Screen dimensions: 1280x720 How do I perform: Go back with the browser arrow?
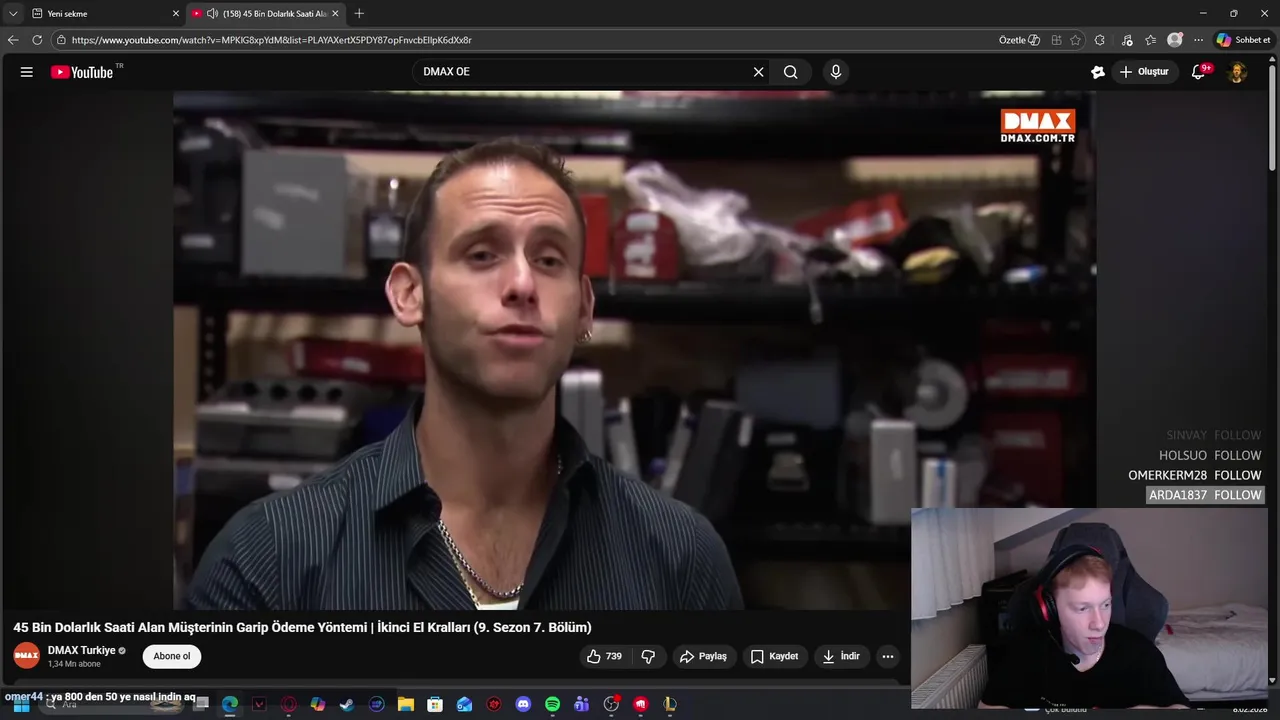click(13, 40)
